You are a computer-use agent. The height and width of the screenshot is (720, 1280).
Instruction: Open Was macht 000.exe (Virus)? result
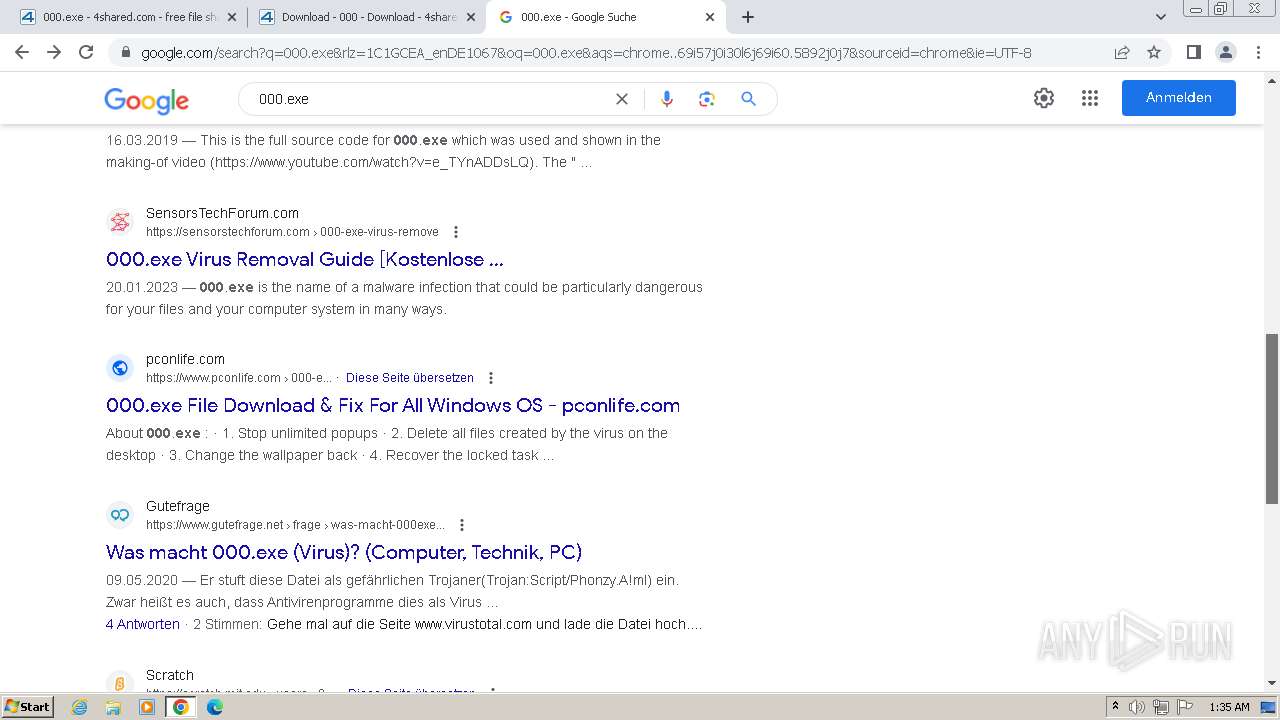[x=344, y=552]
